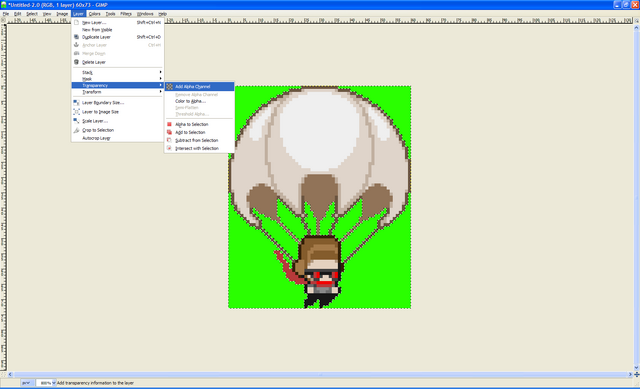This screenshot has width=640, height=389.
Task: Click the zoom-on-resize icon at the canvas top-right corner
Action: [636, 20]
